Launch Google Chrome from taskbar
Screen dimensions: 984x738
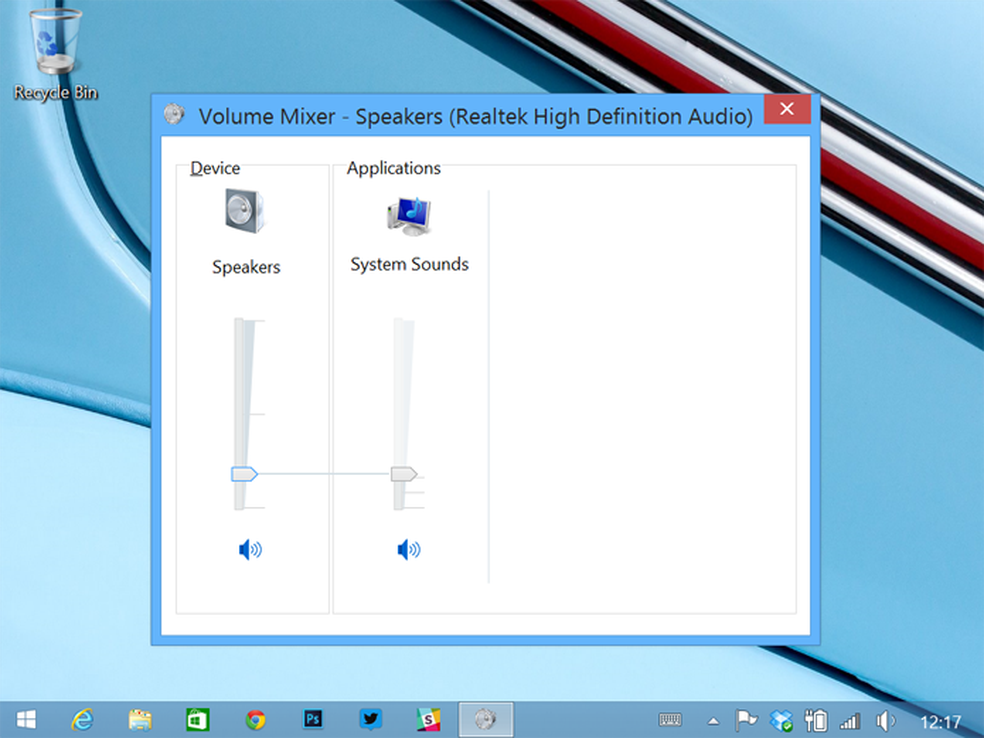click(255, 719)
